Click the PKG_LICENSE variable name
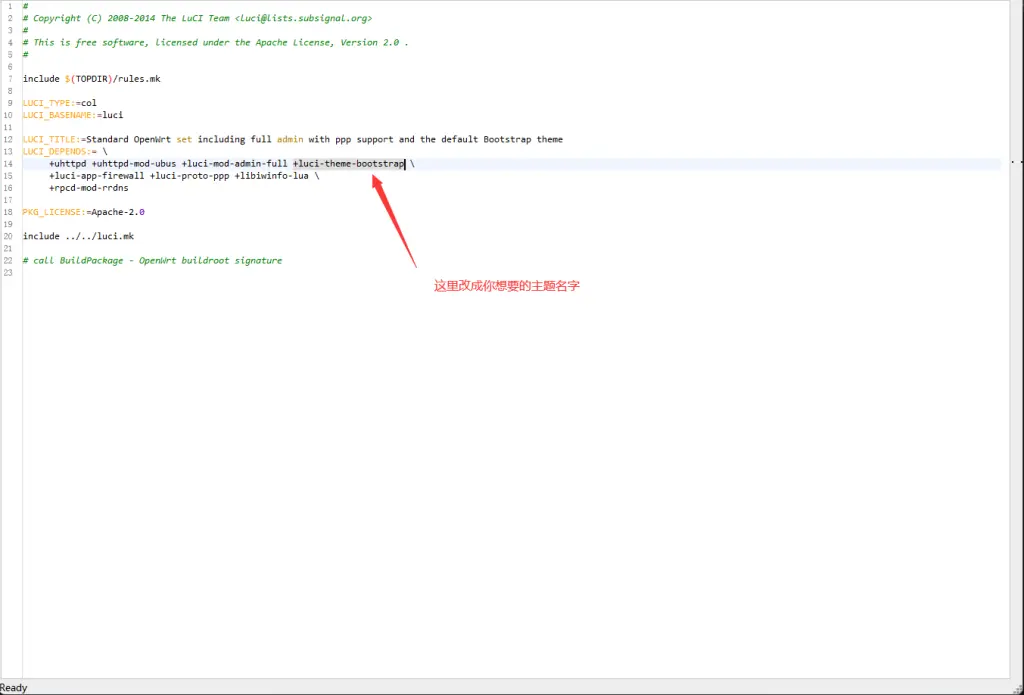This screenshot has height=695, width=1024. [x=52, y=212]
